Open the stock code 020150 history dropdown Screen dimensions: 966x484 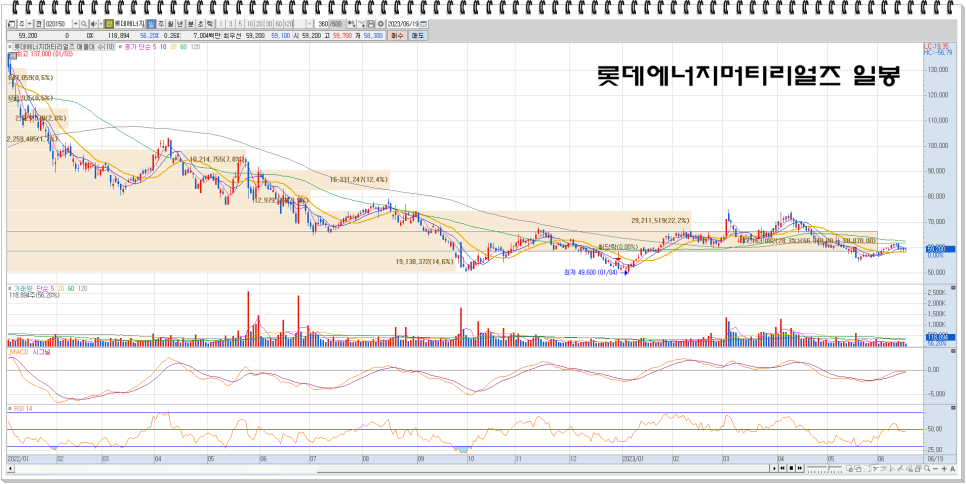pos(75,23)
